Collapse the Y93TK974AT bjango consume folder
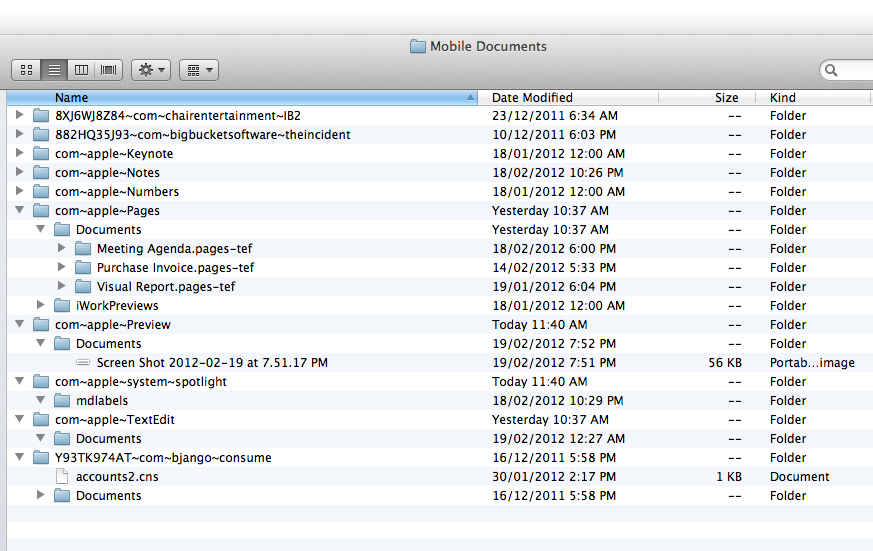This screenshot has width=873, height=551. (19, 457)
